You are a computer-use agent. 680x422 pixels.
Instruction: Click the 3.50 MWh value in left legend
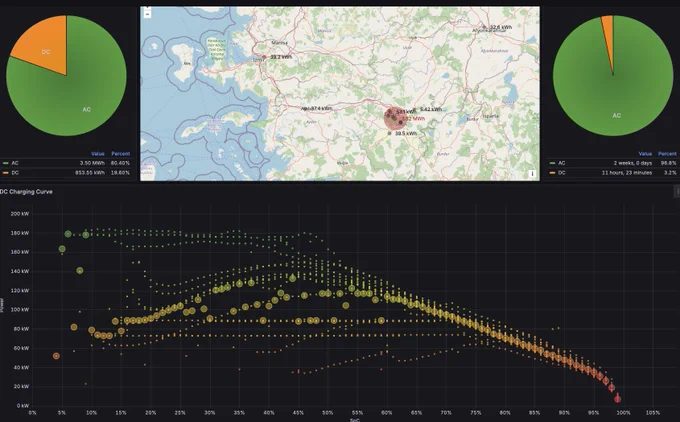[x=92, y=163]
